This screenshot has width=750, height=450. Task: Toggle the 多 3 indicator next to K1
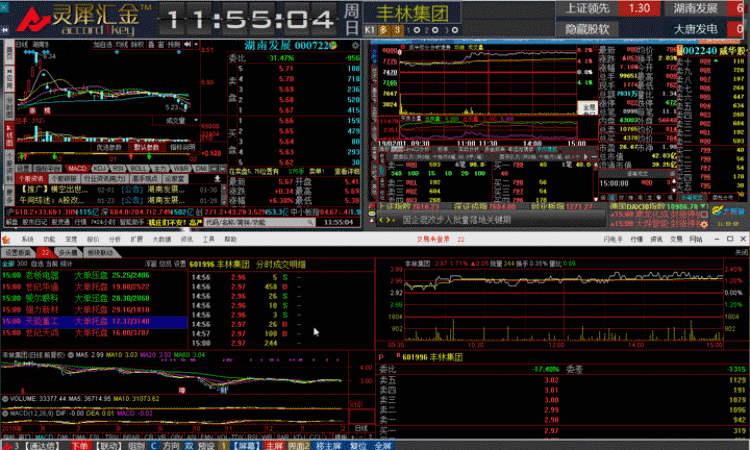(390, 30)
